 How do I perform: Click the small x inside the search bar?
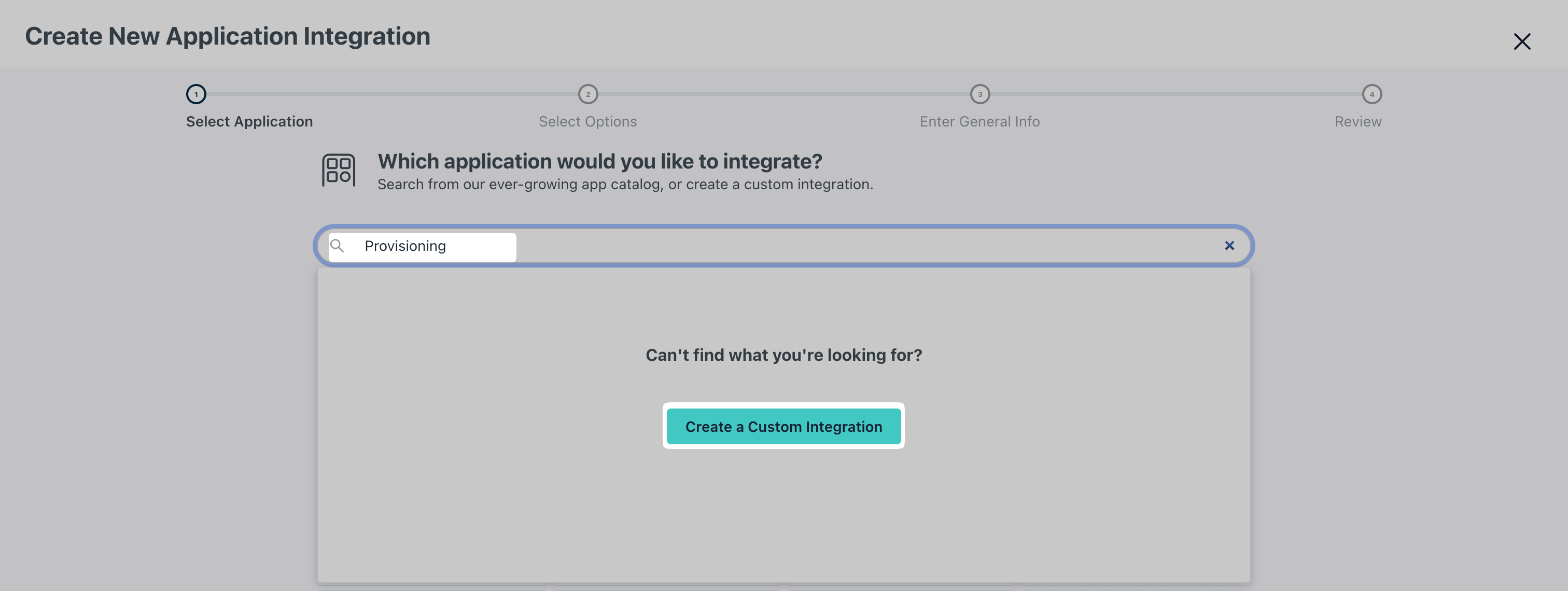1229,245
